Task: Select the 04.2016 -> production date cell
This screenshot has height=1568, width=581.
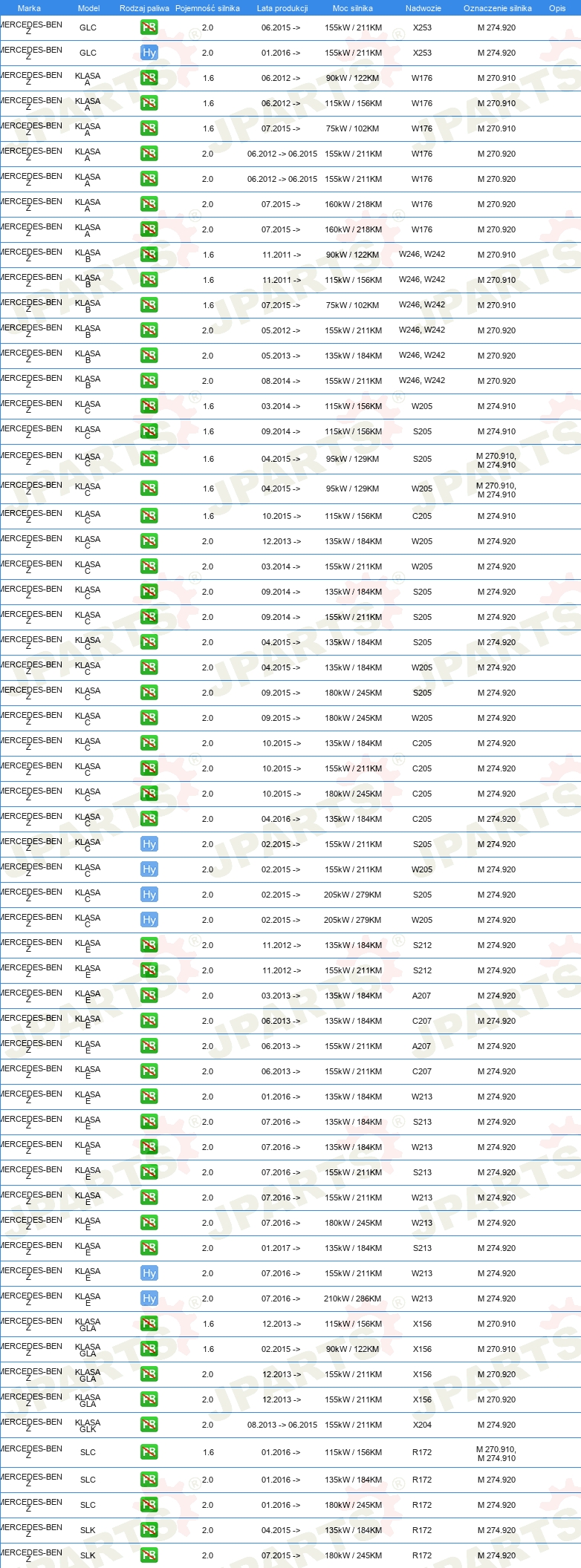Action: tap(281, 819)
